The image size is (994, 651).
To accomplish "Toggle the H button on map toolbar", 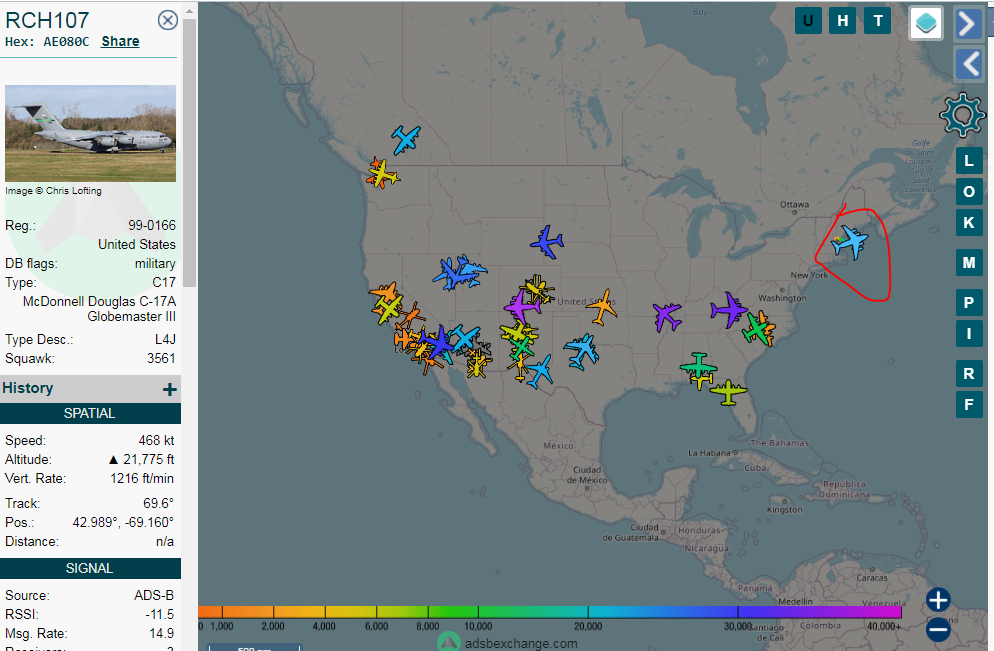I will coord(842,21).
